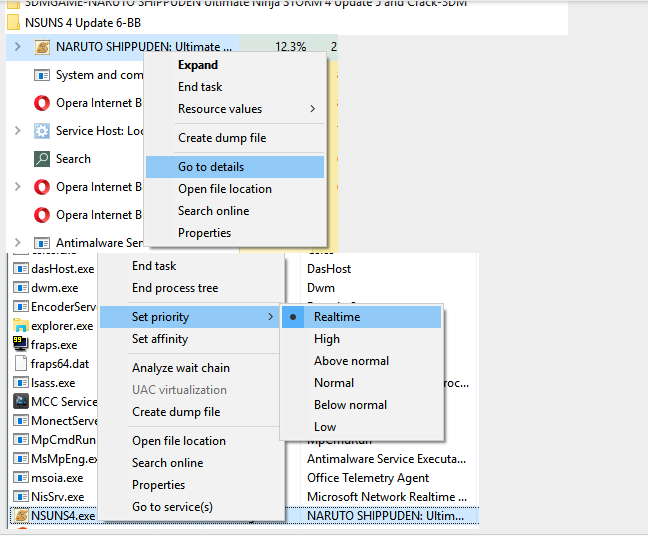
Task: Click the explorer.exe folder icon
Action: pos(21,326)
